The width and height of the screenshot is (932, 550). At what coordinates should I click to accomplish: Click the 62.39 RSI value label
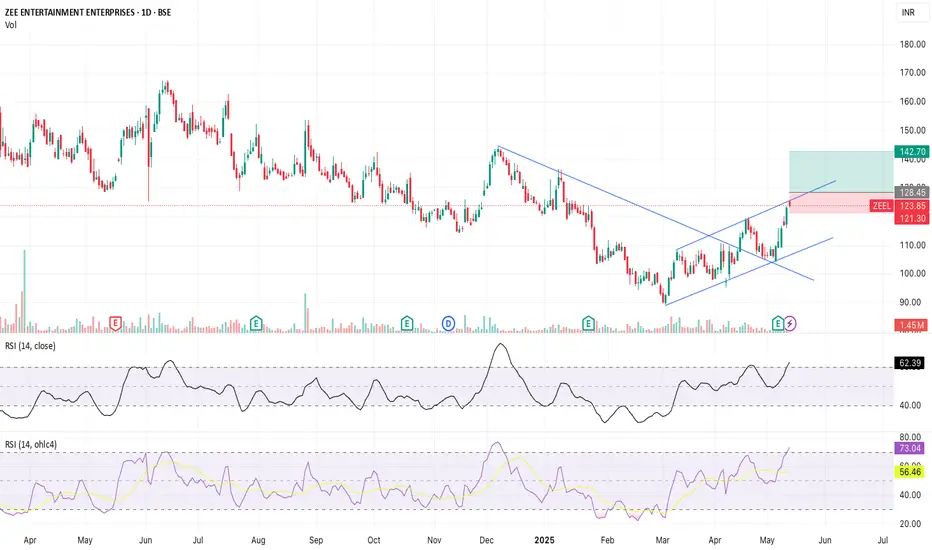910,363
